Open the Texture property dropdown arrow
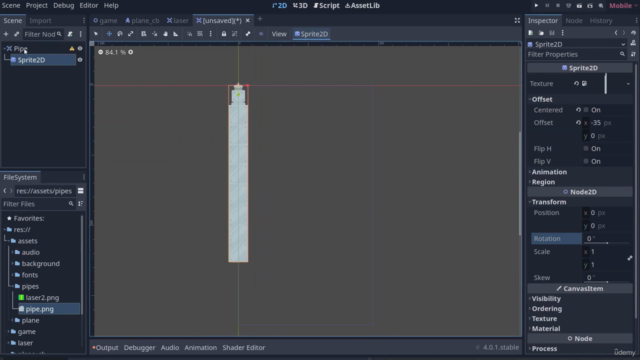 pyautogui.click(x=628, y=84)
